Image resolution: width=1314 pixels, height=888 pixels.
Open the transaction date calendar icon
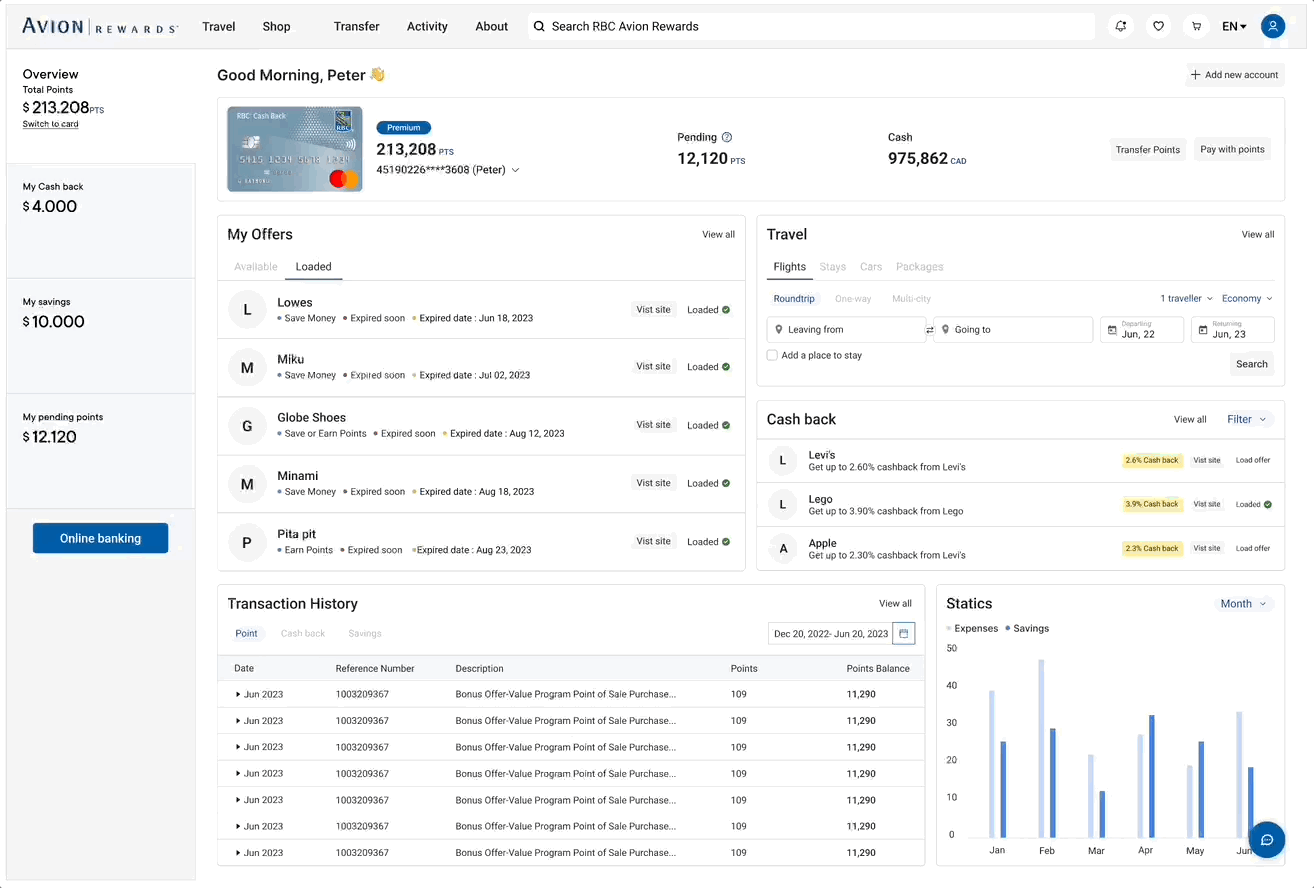pos(903,633)
